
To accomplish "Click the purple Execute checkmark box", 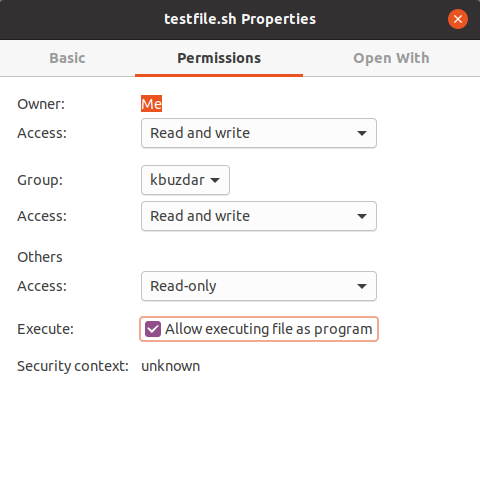I will [x=153, y=329].
